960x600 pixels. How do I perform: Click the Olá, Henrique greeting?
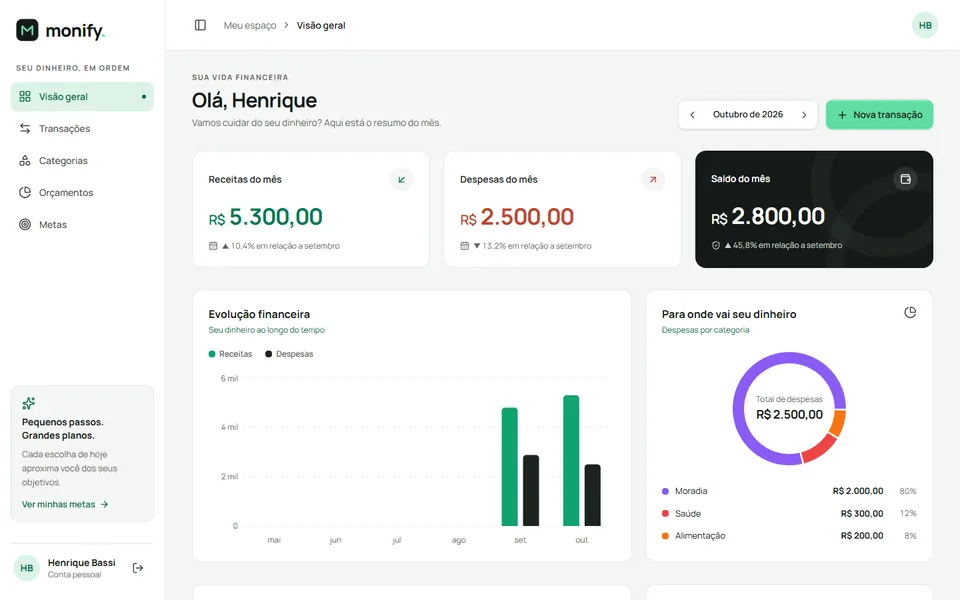(254, 100)
